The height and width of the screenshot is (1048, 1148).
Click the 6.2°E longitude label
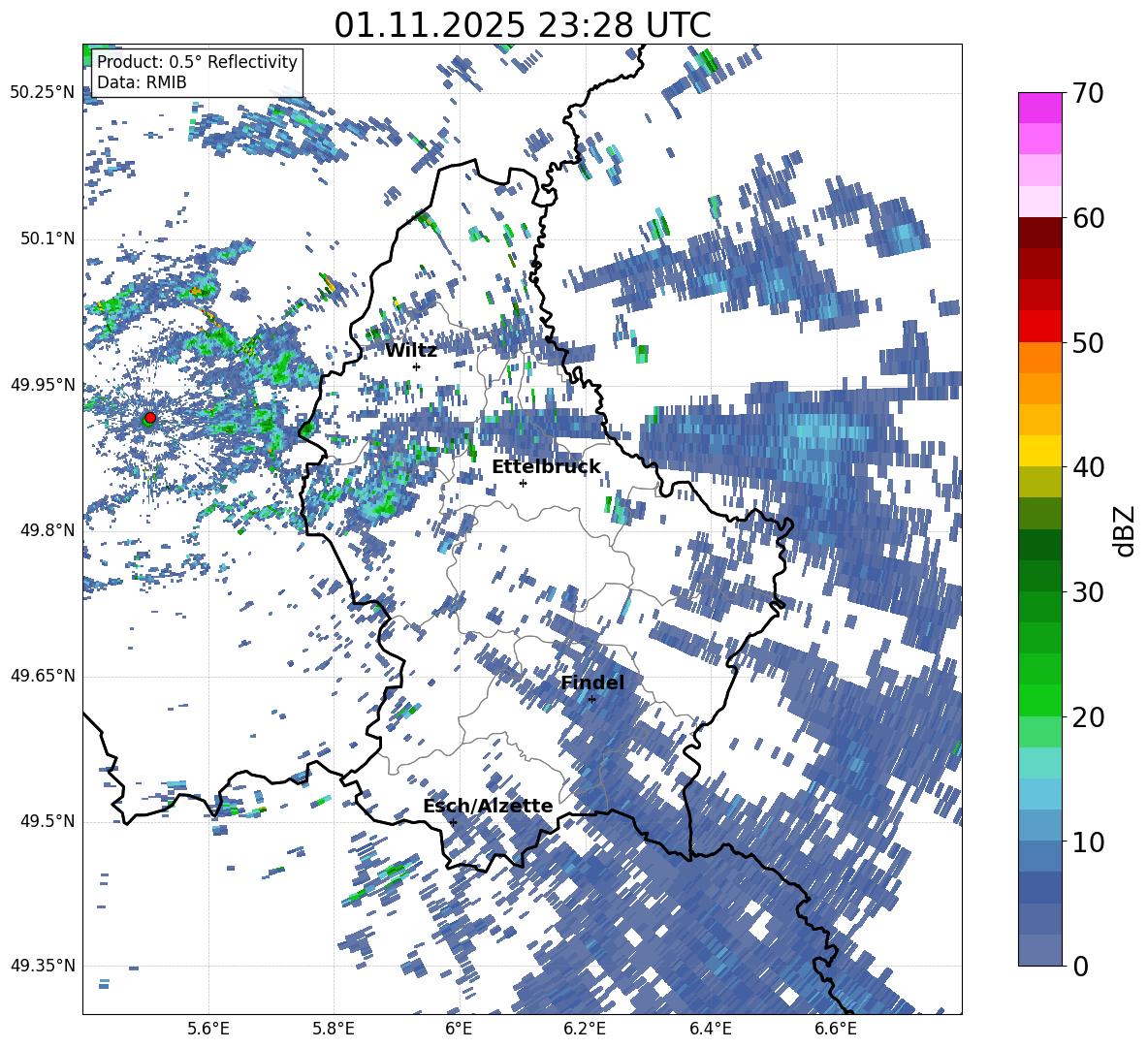[x=585, y=1029]
